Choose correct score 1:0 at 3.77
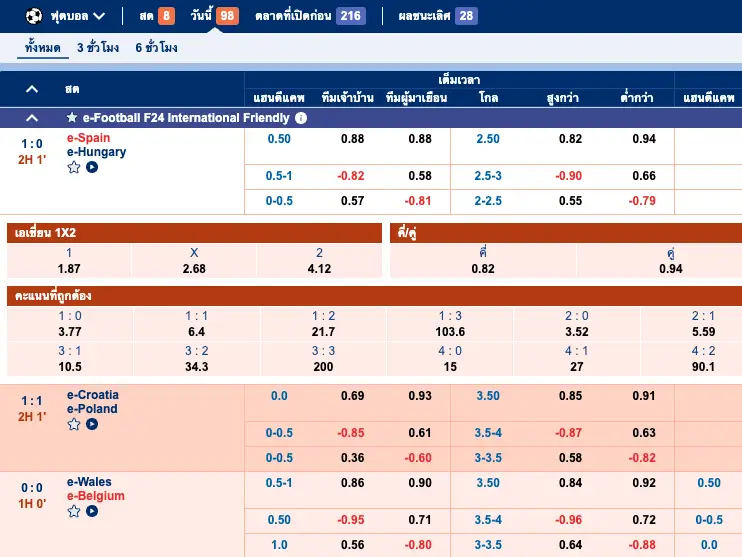 (x=70, y=324)
